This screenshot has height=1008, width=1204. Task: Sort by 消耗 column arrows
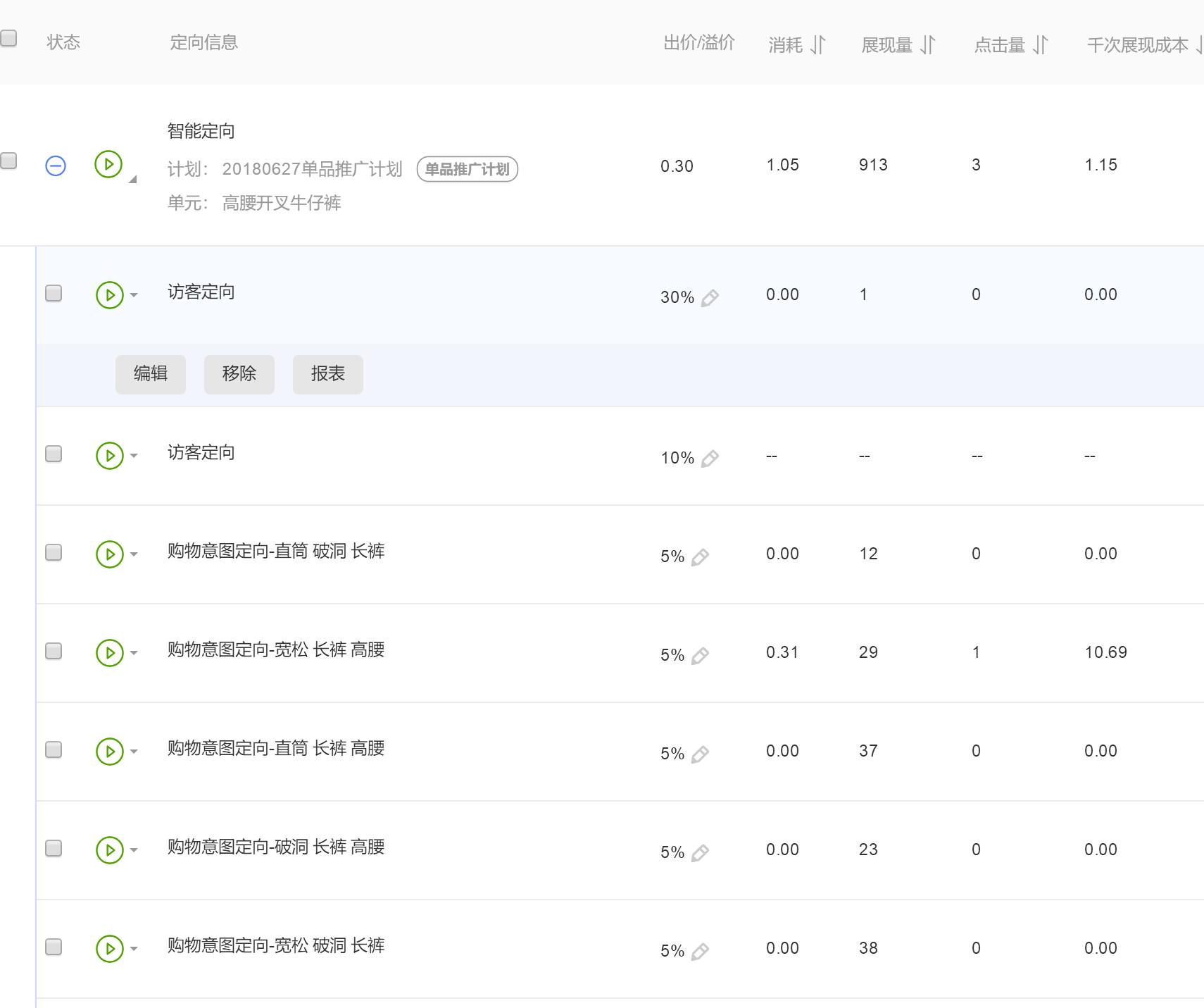[817, 45]
